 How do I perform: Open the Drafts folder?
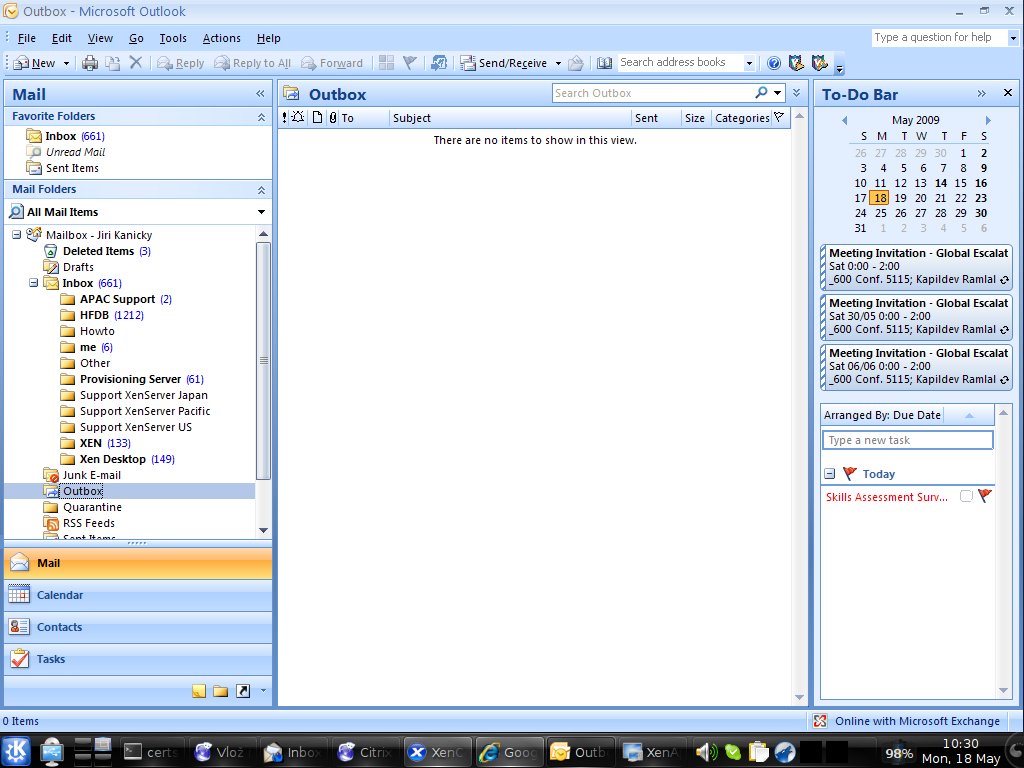coord(69,267)
